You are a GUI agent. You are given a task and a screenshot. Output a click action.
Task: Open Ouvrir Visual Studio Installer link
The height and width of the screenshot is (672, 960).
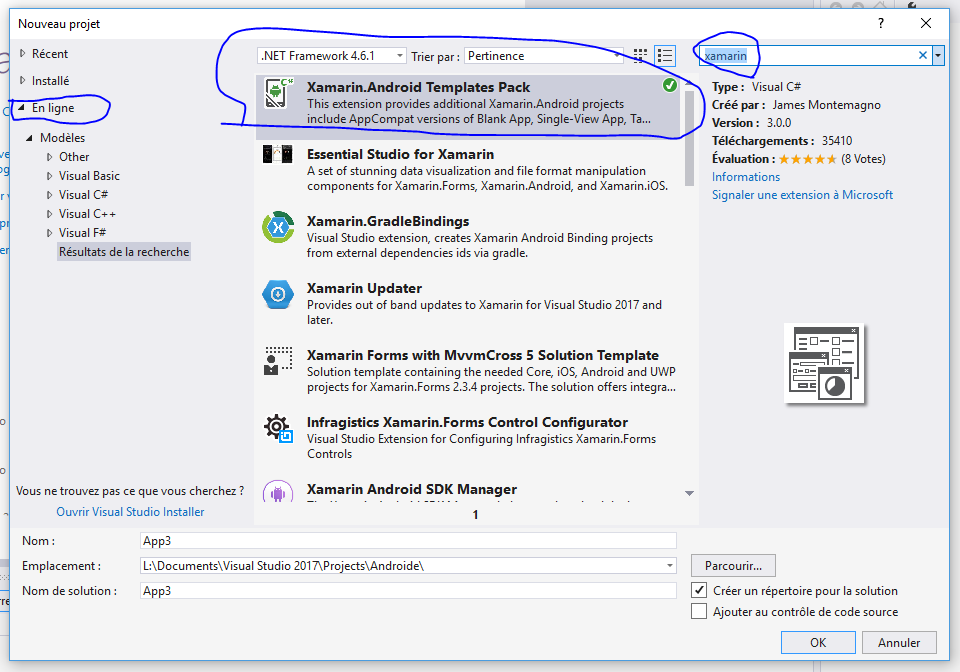point(130,512)
